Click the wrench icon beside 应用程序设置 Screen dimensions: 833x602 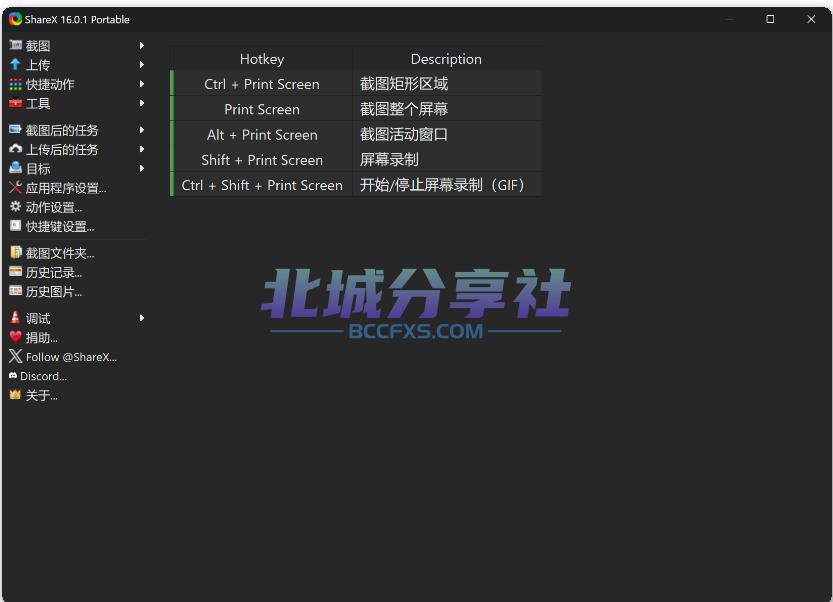pos(15,188)
